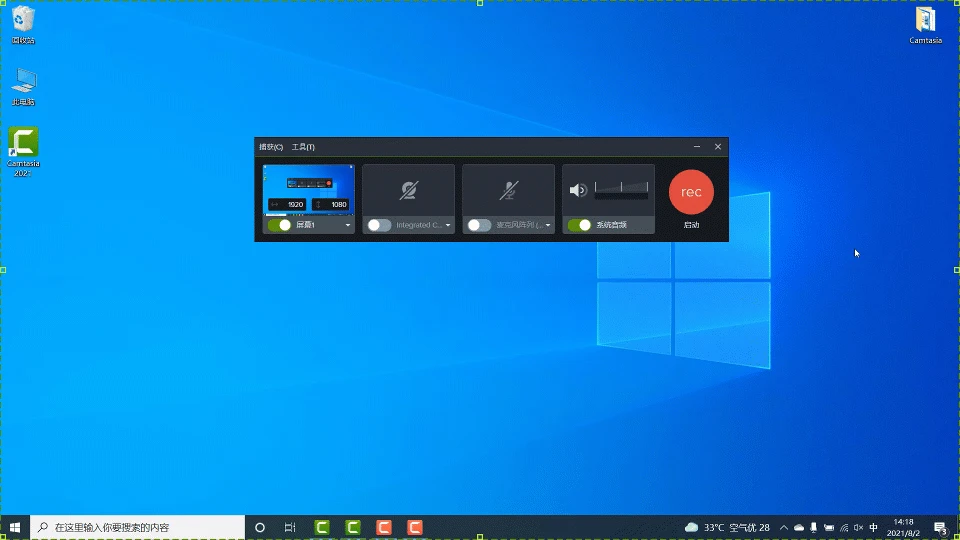
Task: Disable the 系统音频 system audio toggle
Action: point(580,225)
